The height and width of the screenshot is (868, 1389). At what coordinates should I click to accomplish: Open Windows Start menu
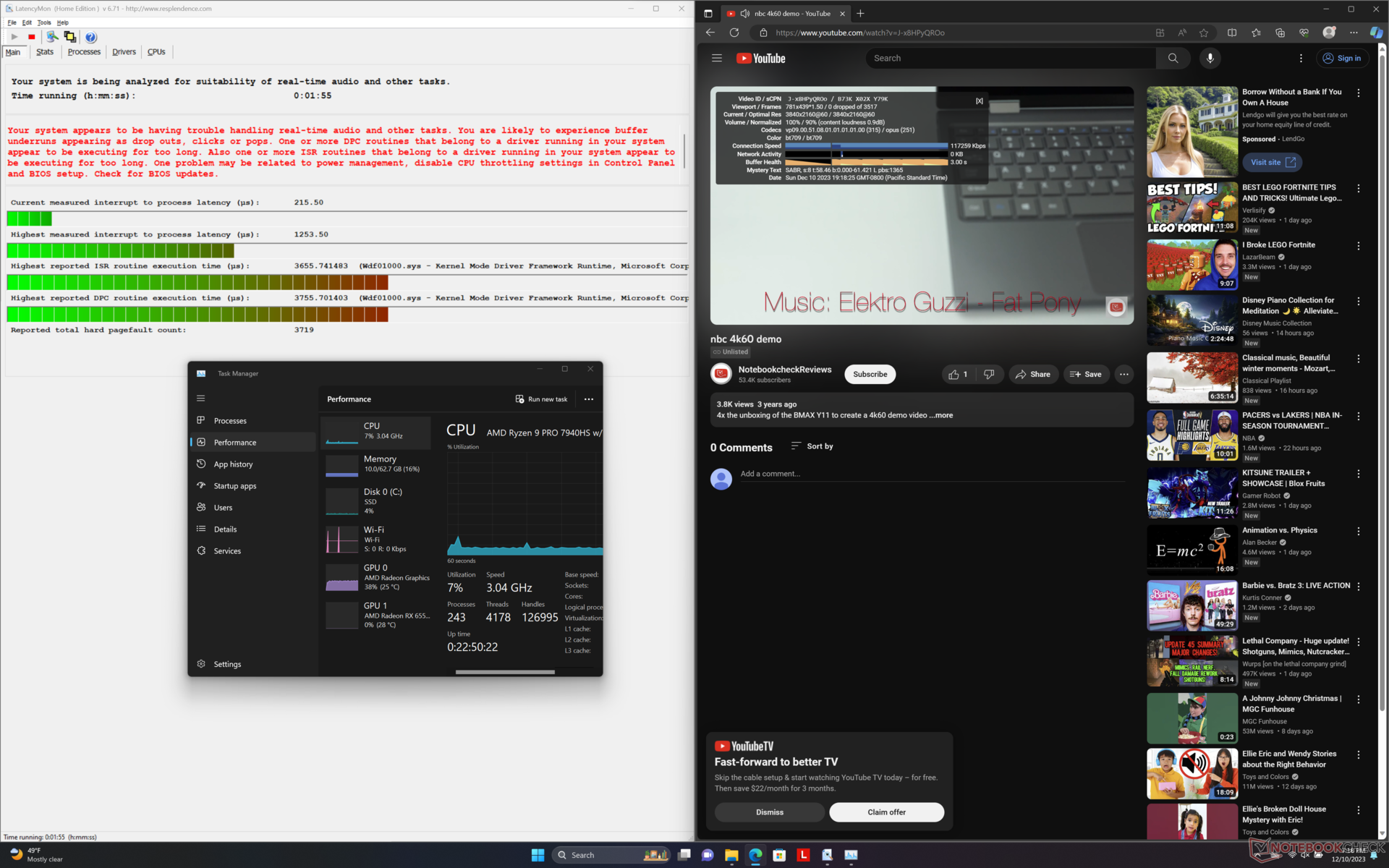point(538,855)
